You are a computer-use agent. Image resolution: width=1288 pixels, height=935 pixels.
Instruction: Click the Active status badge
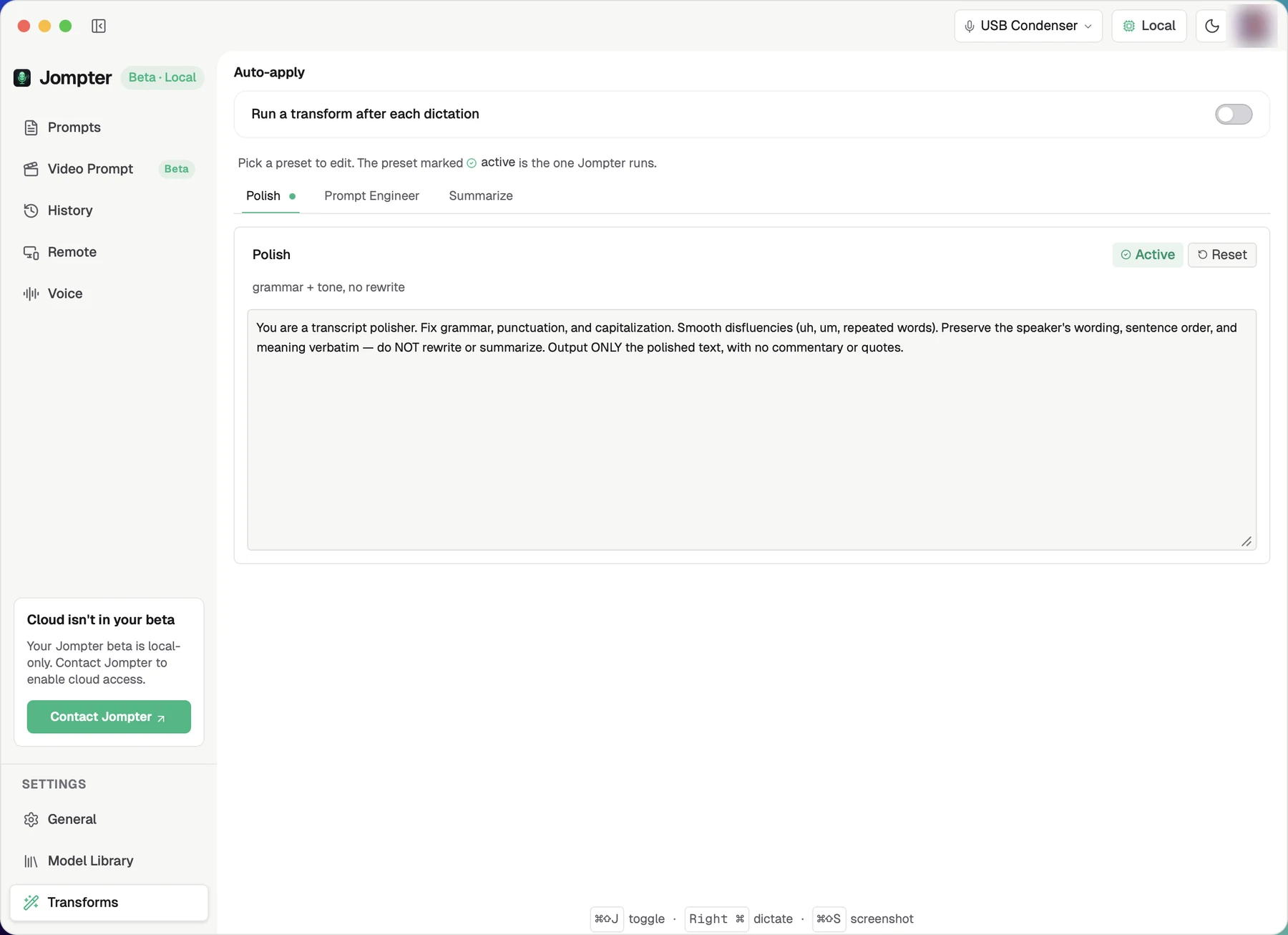[1148, 255]
